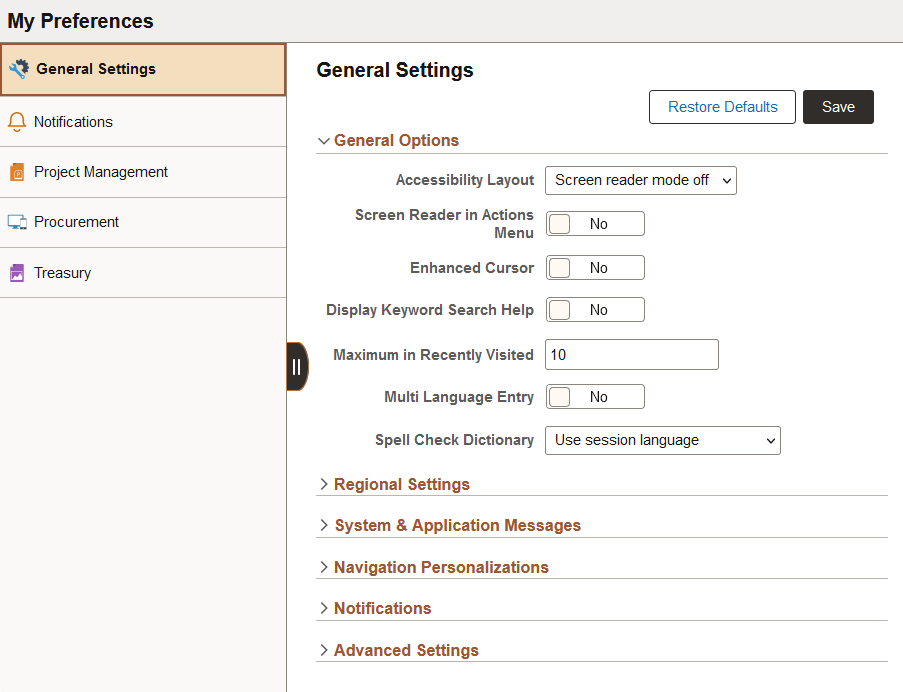Toggle Screen Reader in Actions Menu switch
Viewport: 903px width, 692px height.
tap(594, 224)
